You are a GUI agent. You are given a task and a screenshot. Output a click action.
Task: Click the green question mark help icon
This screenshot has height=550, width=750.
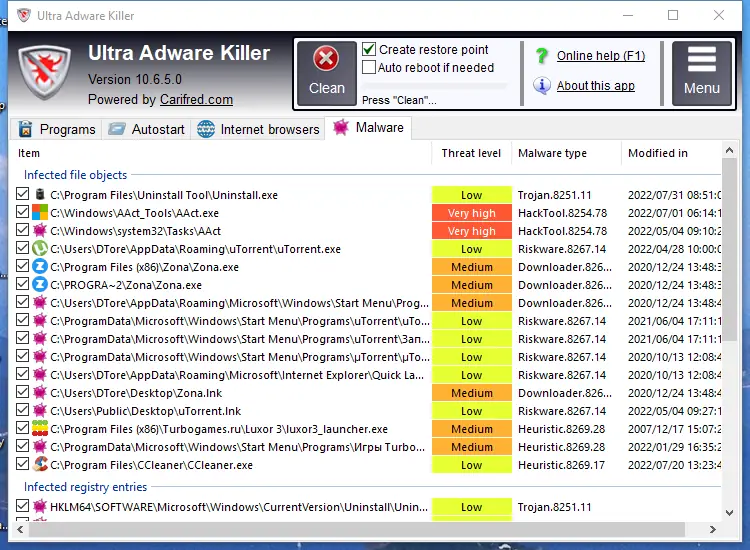tap(542, 56)
